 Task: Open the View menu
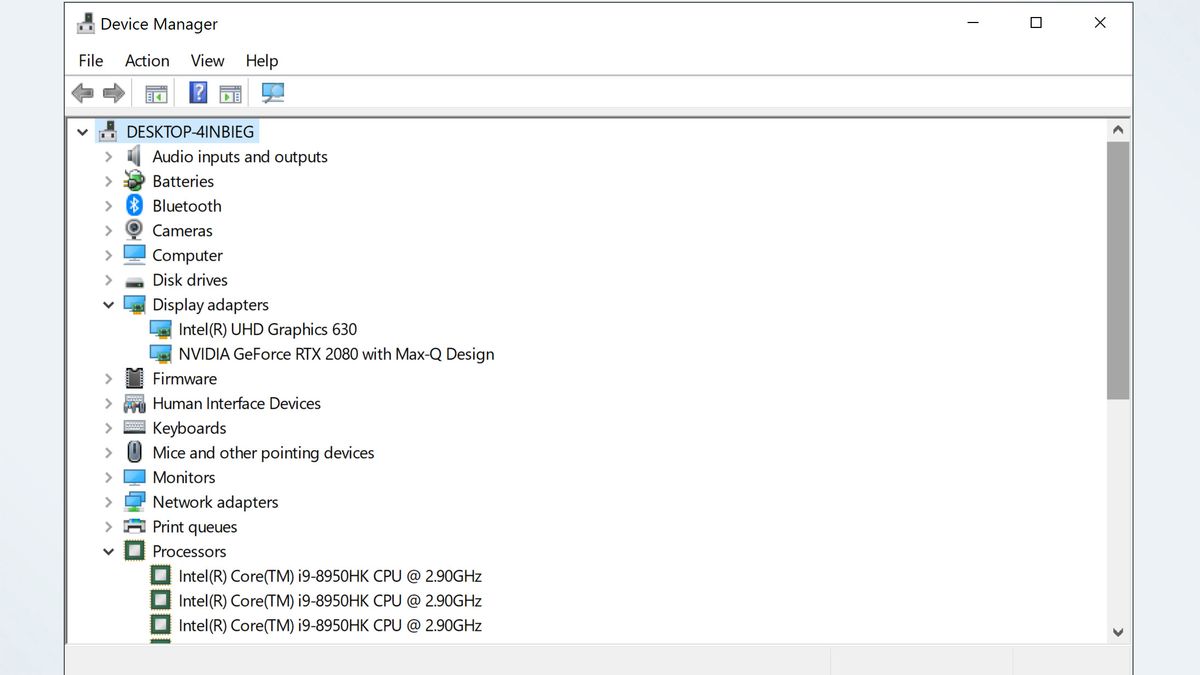[208, 61]
